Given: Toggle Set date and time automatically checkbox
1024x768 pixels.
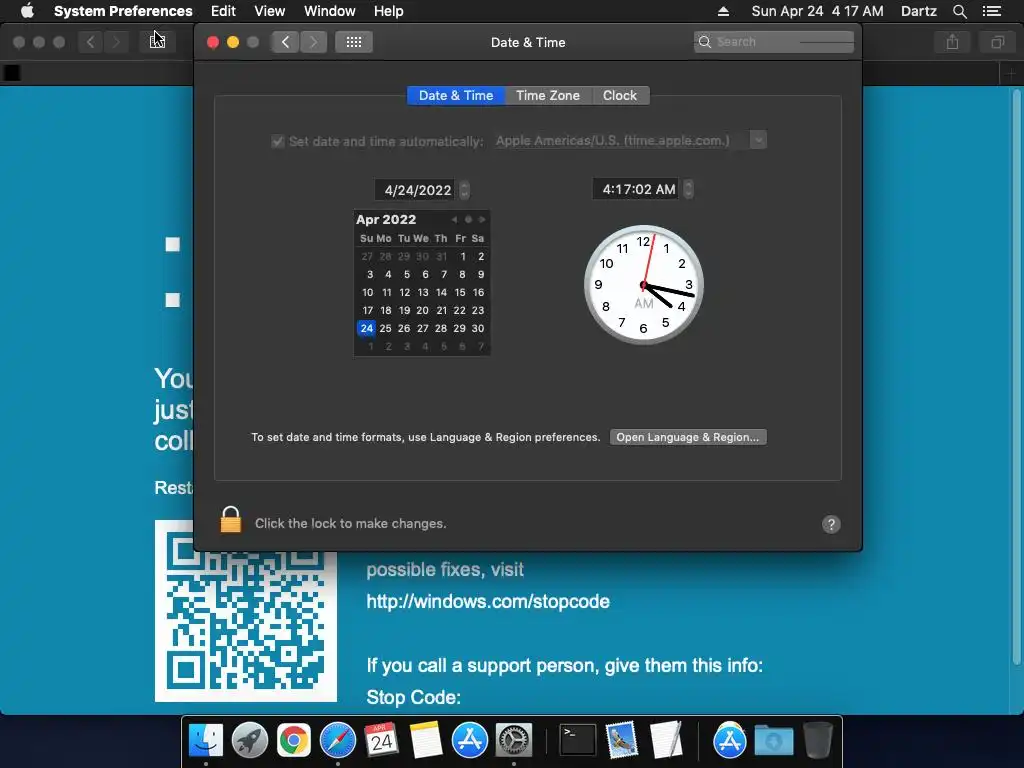Looking at the screenshot, I should [x=278, y=141].
